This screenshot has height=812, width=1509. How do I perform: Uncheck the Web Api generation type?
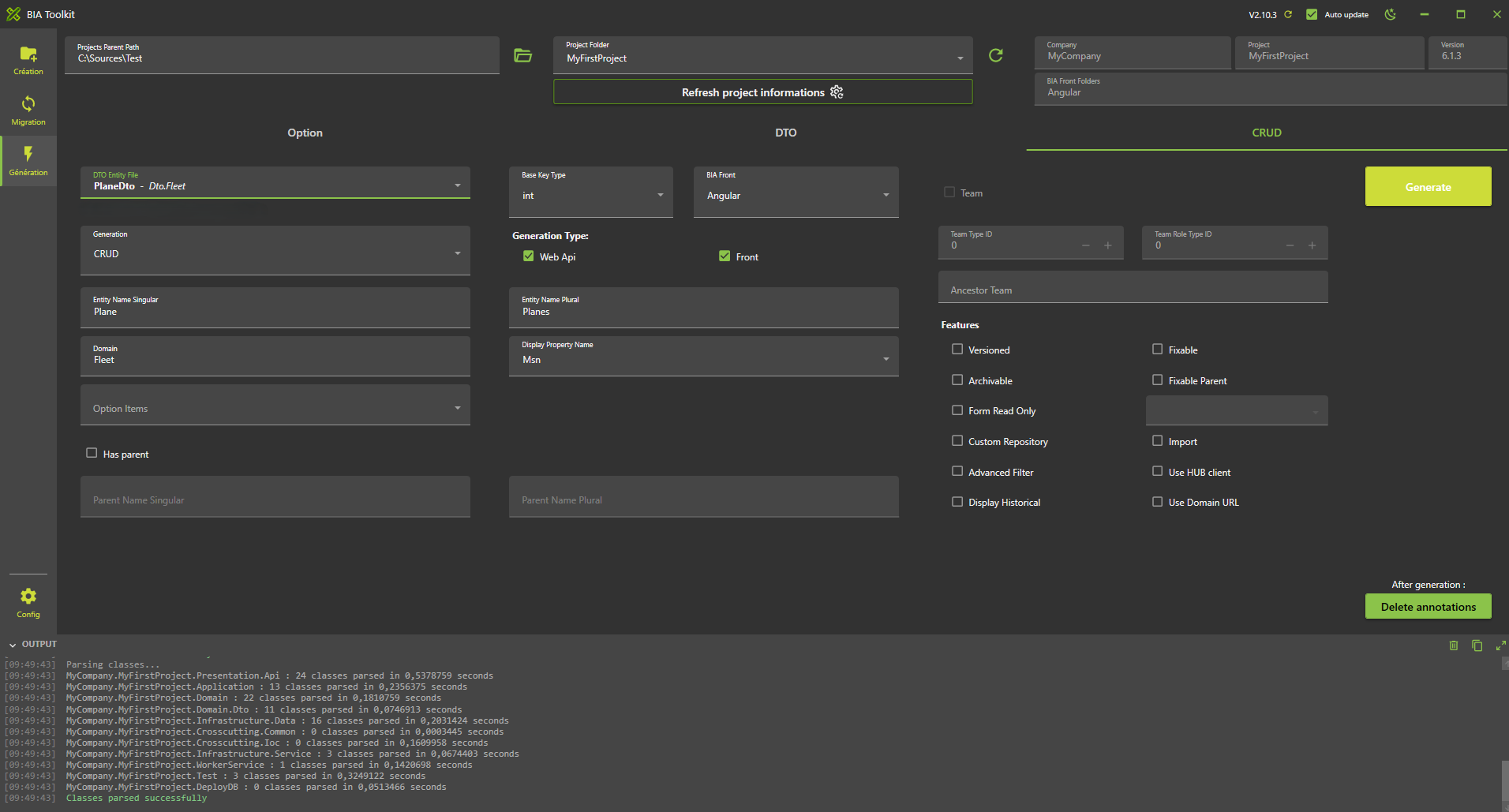pyautogui.click(x=529, y=256)
